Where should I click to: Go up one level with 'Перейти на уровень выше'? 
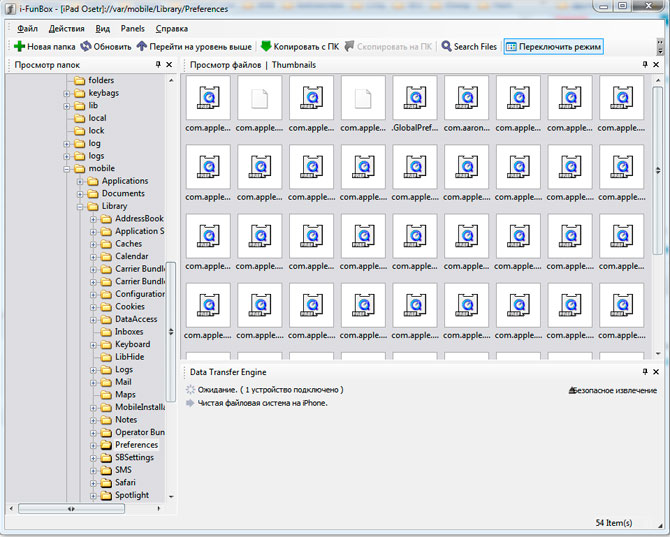142,46
